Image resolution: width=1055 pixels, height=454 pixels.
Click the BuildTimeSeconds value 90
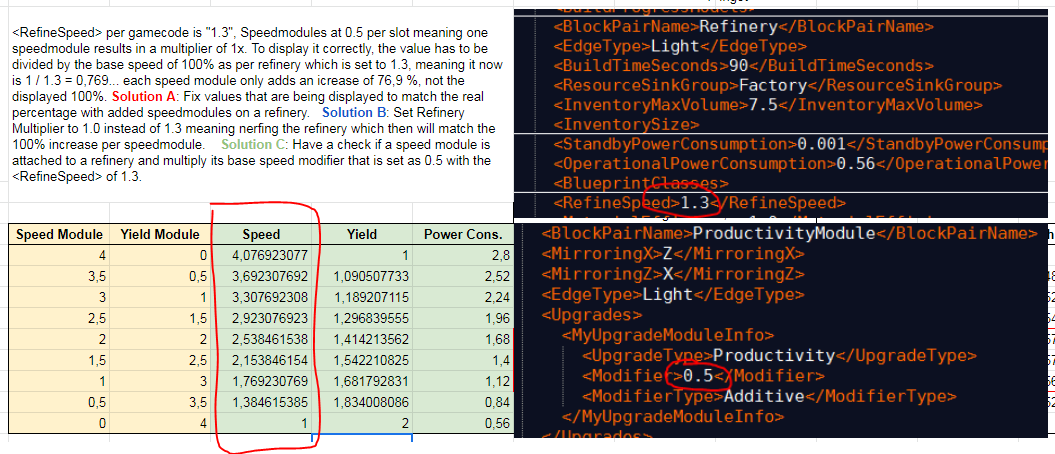(x=739, y=65)
